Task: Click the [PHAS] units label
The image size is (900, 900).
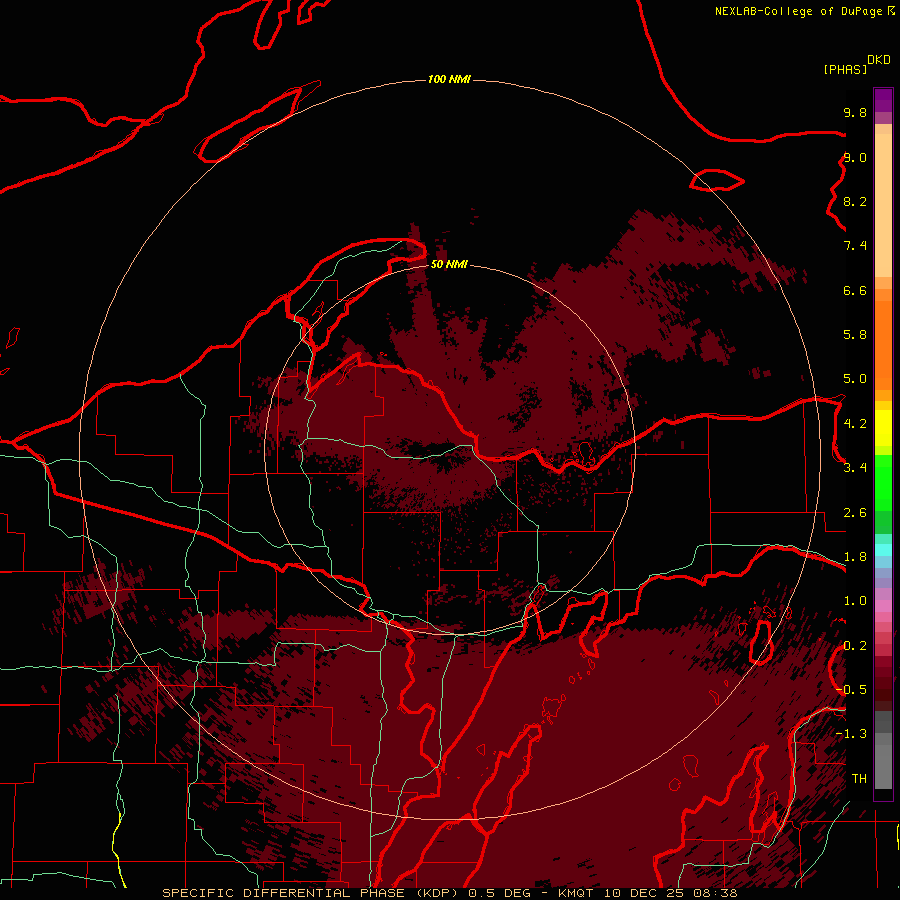Action: coord(845,69)
